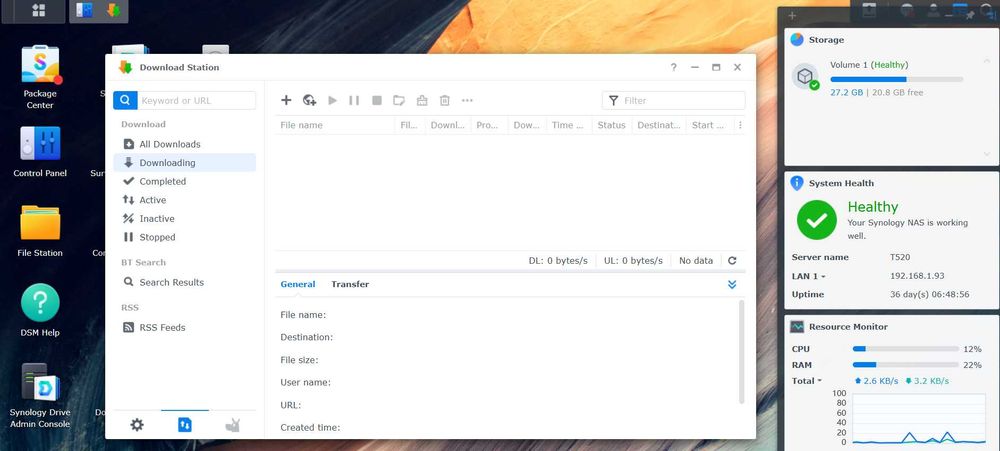Open the more actions ellipsis menu
The image size is (1000, 451).
(x=467, y=100)
